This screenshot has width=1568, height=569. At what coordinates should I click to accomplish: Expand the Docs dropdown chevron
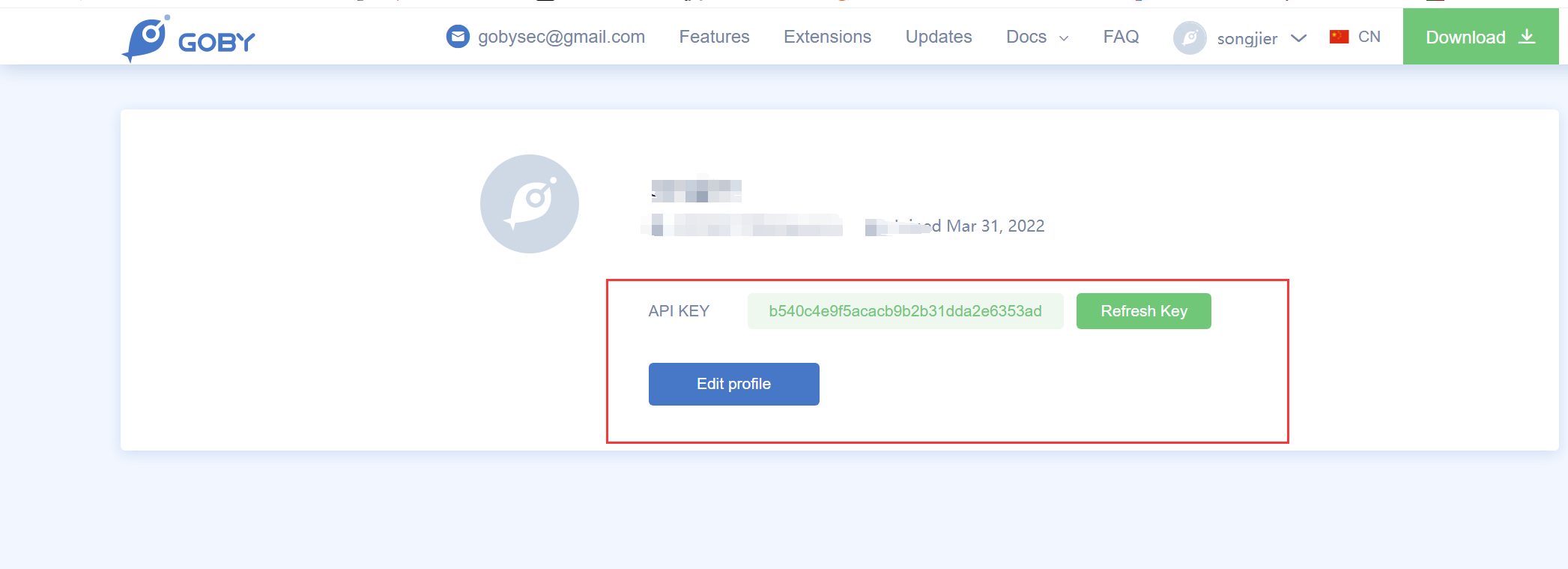(1064, 38)
